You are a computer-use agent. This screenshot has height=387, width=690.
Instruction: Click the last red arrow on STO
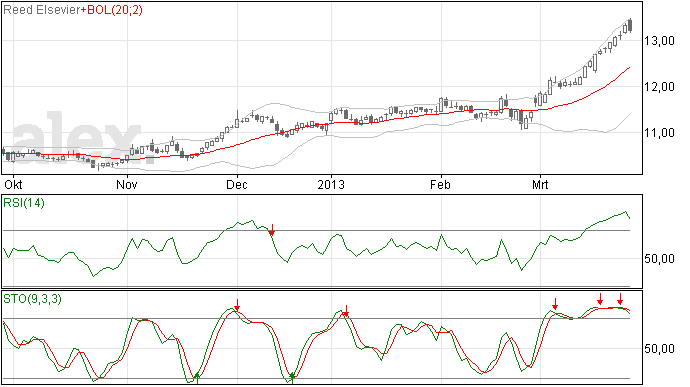click(620, 299)
